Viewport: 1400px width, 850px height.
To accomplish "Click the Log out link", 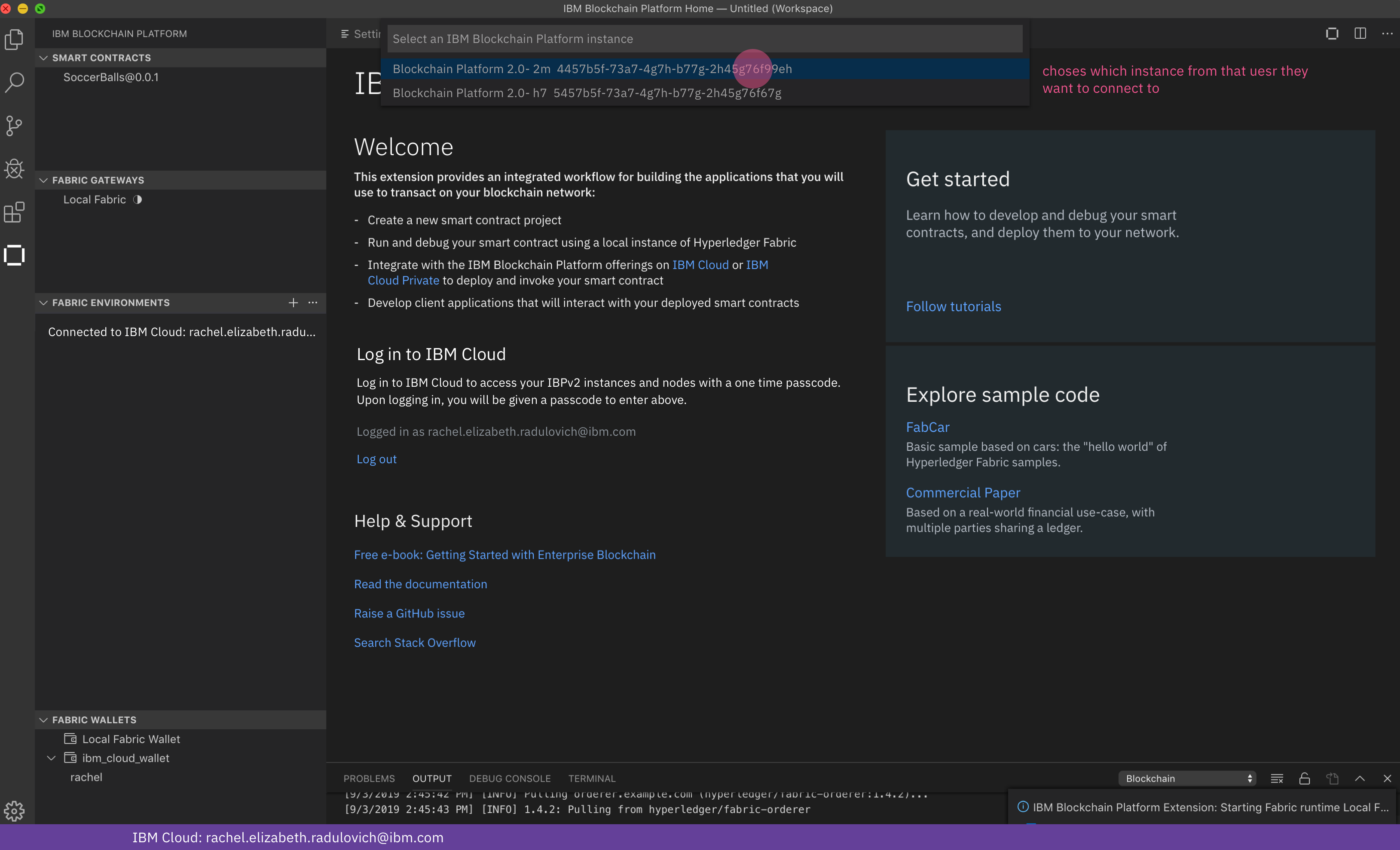I will click(376, 459).
